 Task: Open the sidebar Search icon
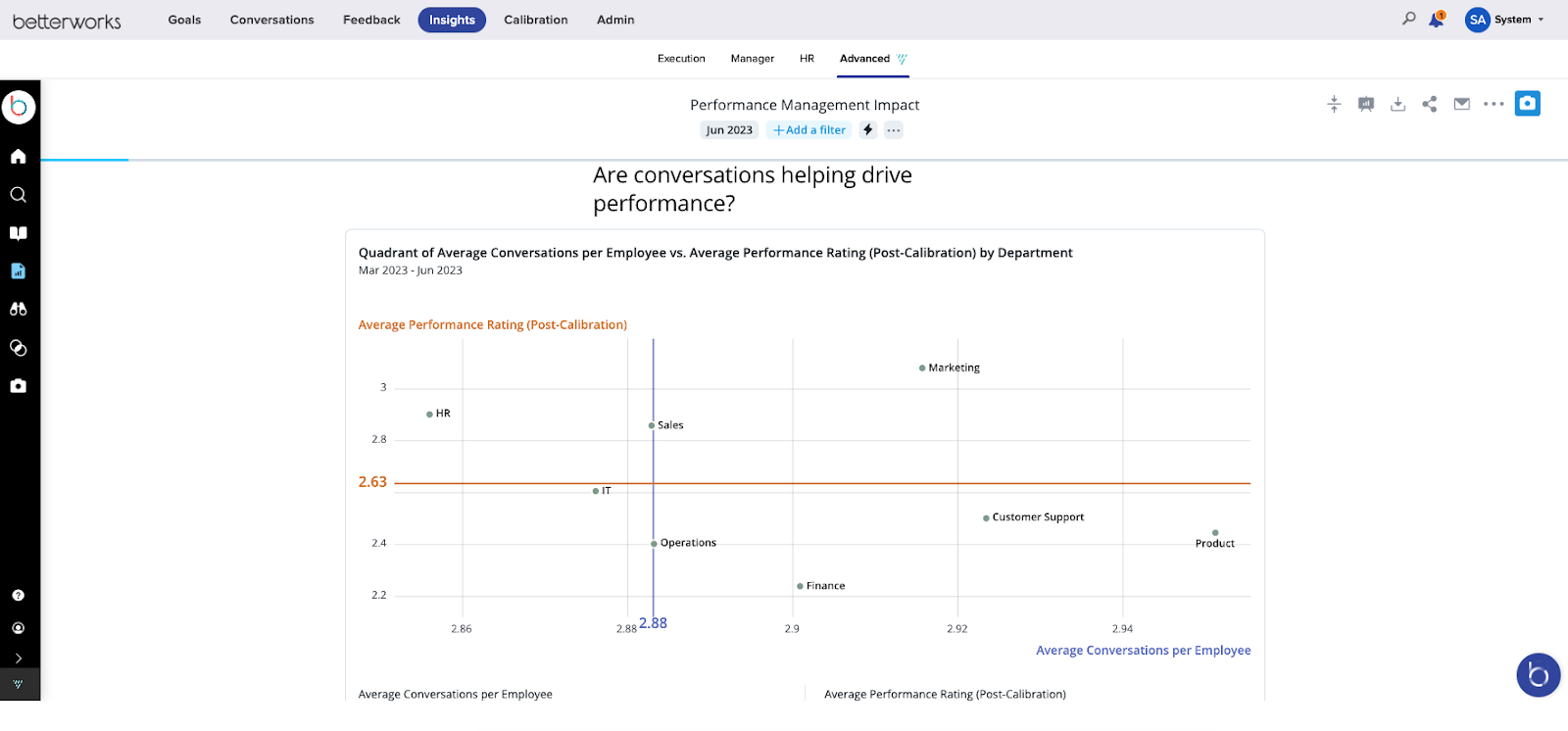[x=18, y=195]
